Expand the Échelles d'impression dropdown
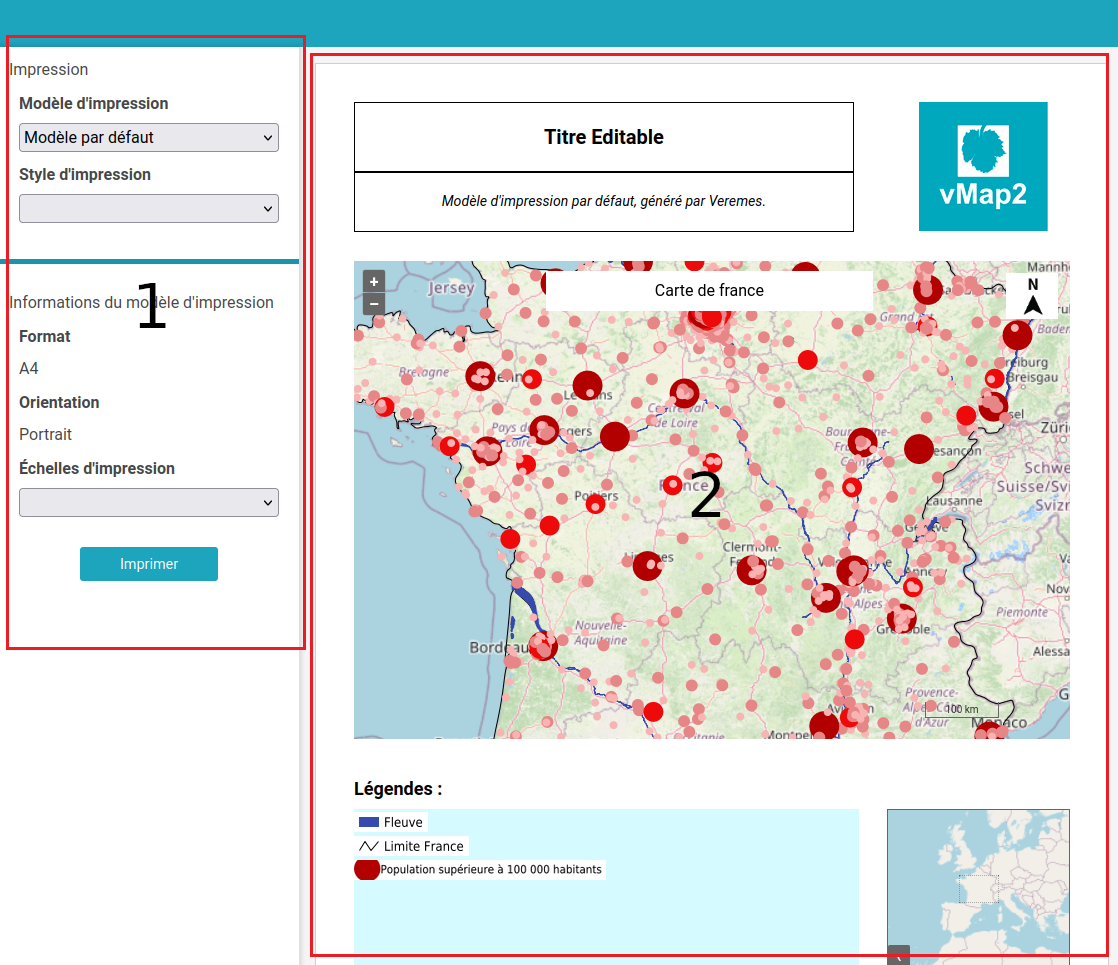The height and width of the screenshot is (965, 1118). pos(149,503)
